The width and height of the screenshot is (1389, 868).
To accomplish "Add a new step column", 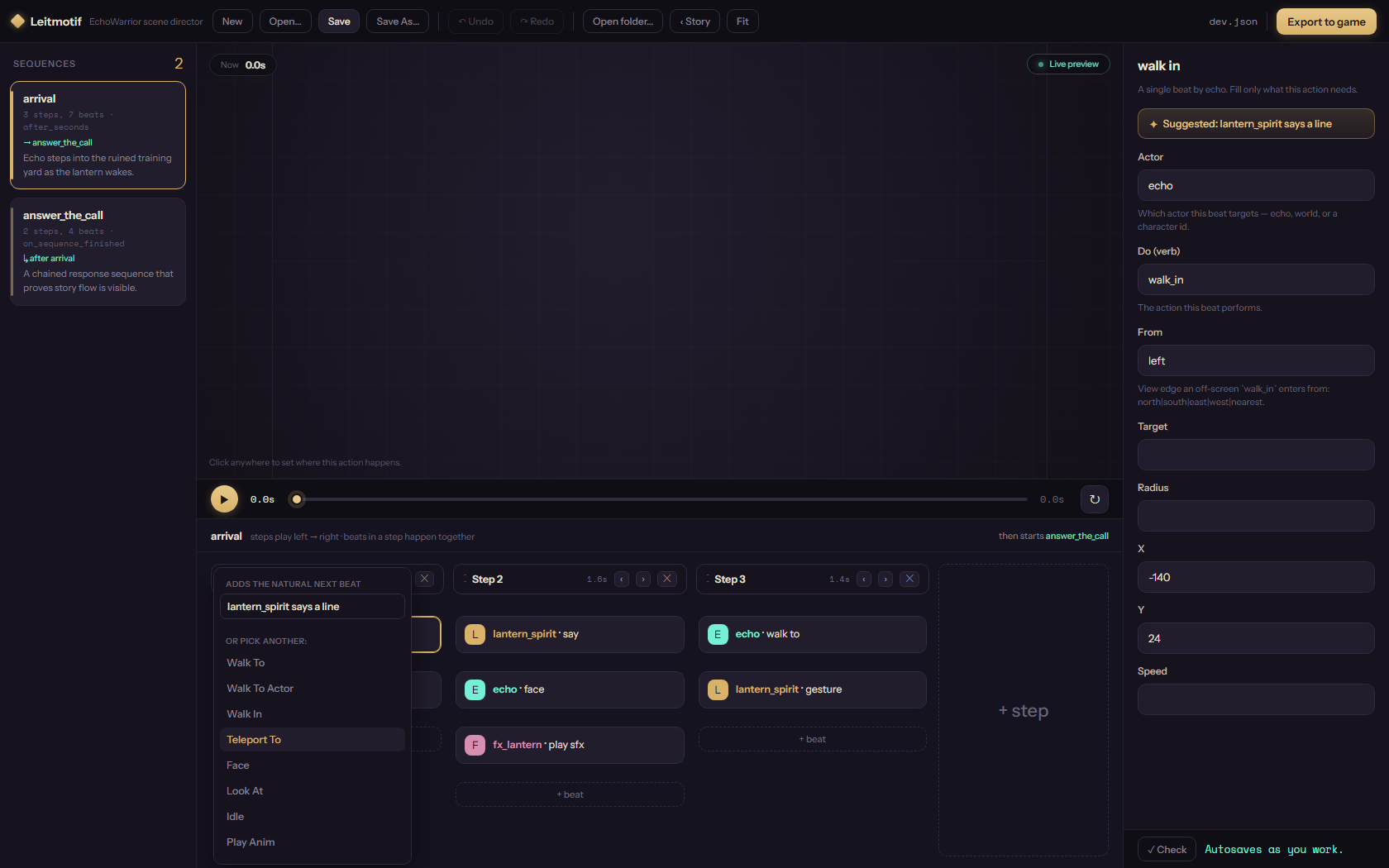I will pyautogui.click(x=1024, y=710).
